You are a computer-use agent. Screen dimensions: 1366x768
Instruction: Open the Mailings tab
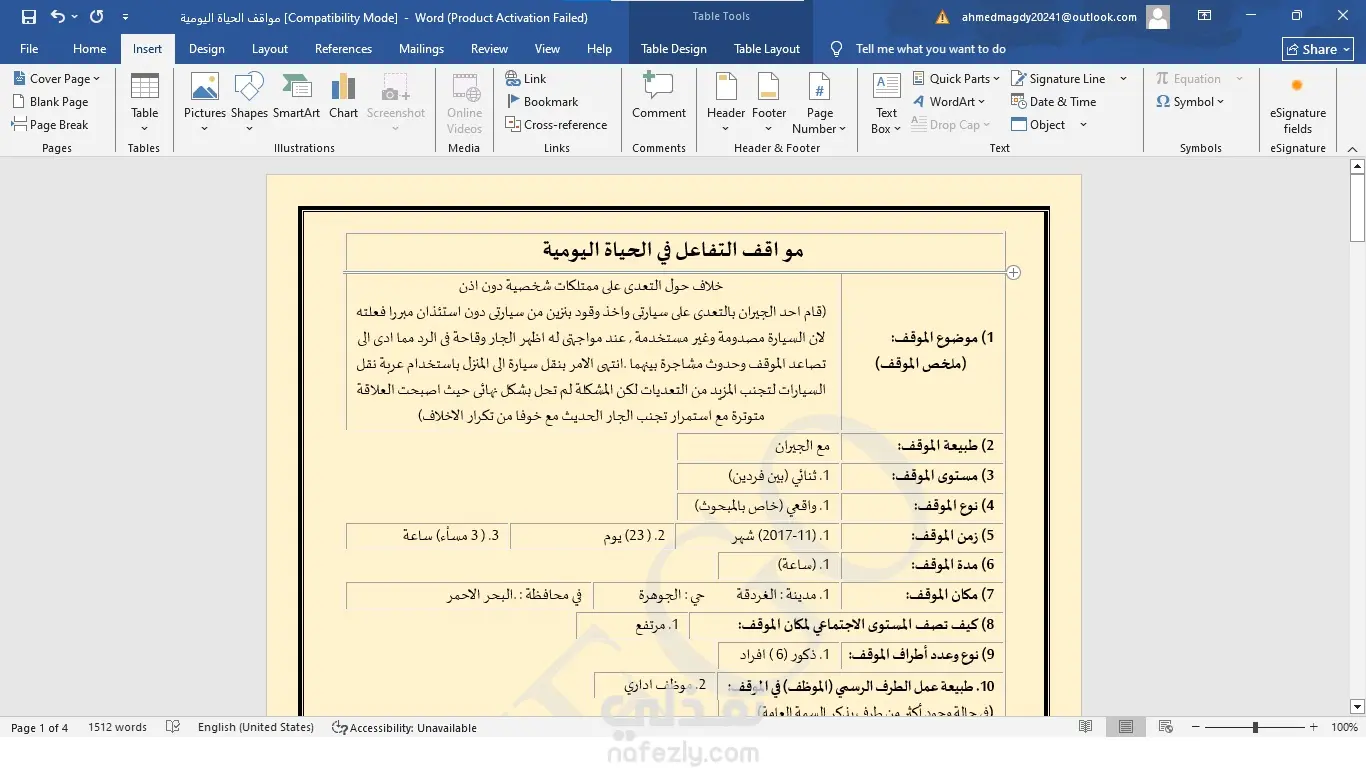(421, 48)
